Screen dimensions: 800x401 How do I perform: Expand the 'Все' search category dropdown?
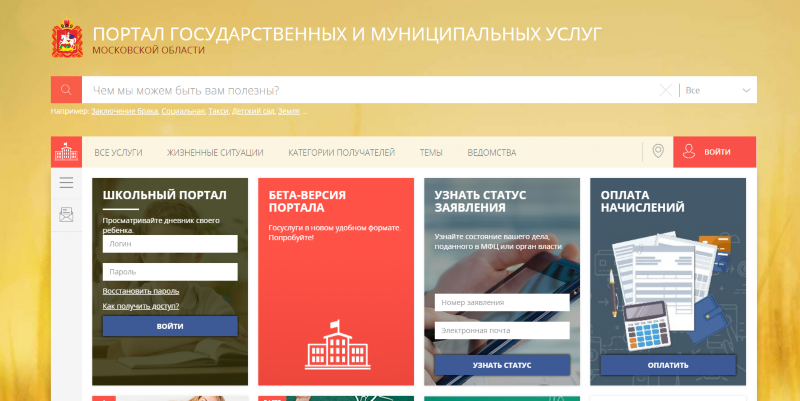click(718, 90)
